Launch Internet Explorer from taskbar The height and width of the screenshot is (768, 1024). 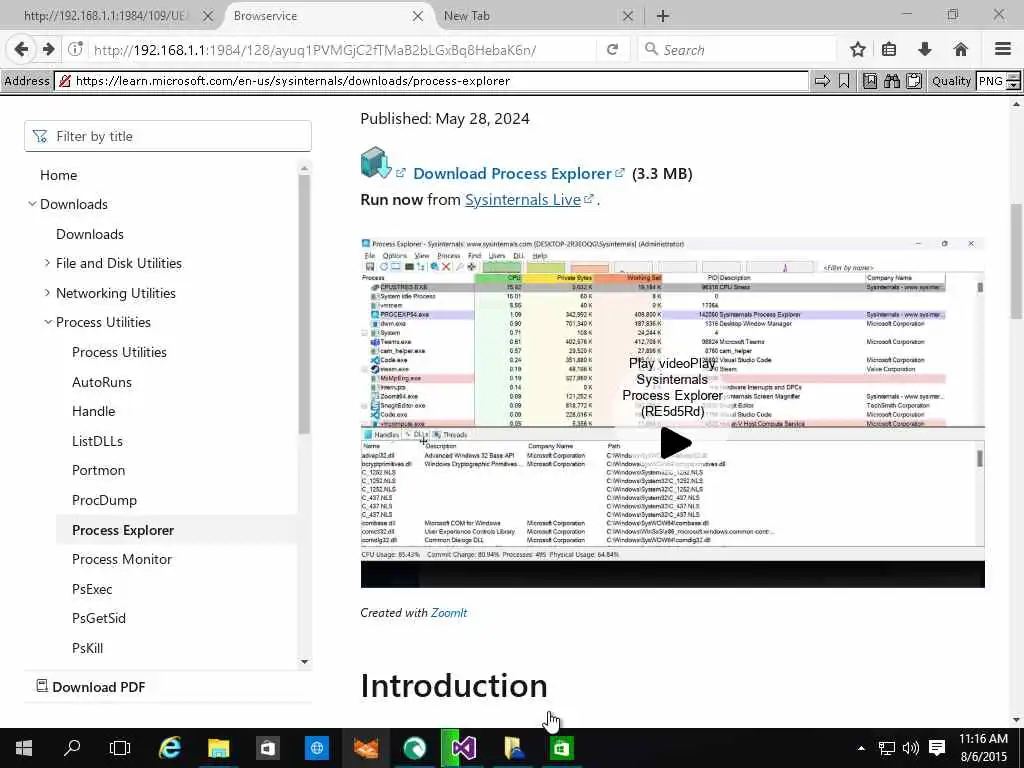click(170, 748)
